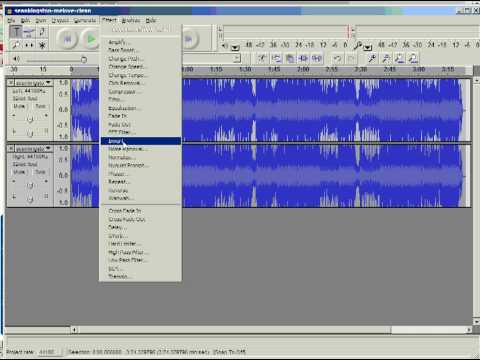The image size is (480, 360).
Task: Toggle Mute on the first audio track
Action: click(x=19, y=106)
